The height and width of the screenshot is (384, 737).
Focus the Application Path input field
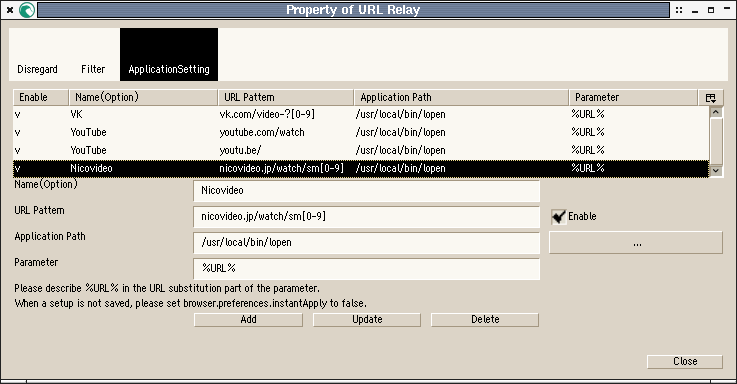[366, 243]
